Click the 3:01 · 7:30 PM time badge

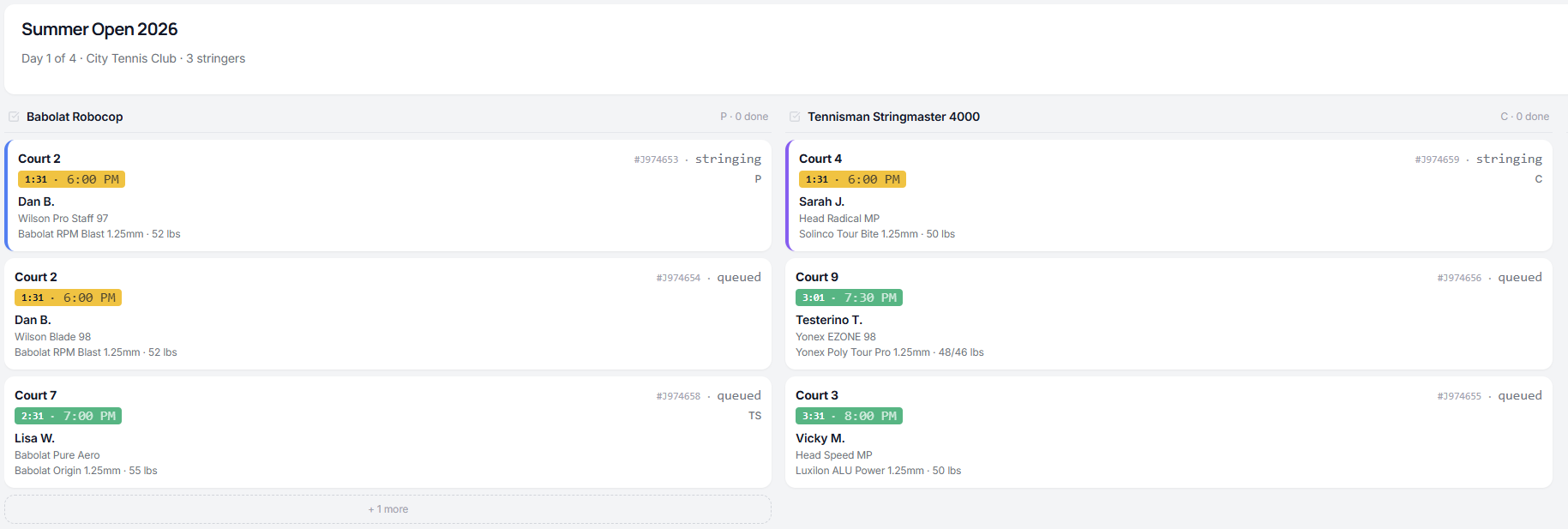[849, 298]
